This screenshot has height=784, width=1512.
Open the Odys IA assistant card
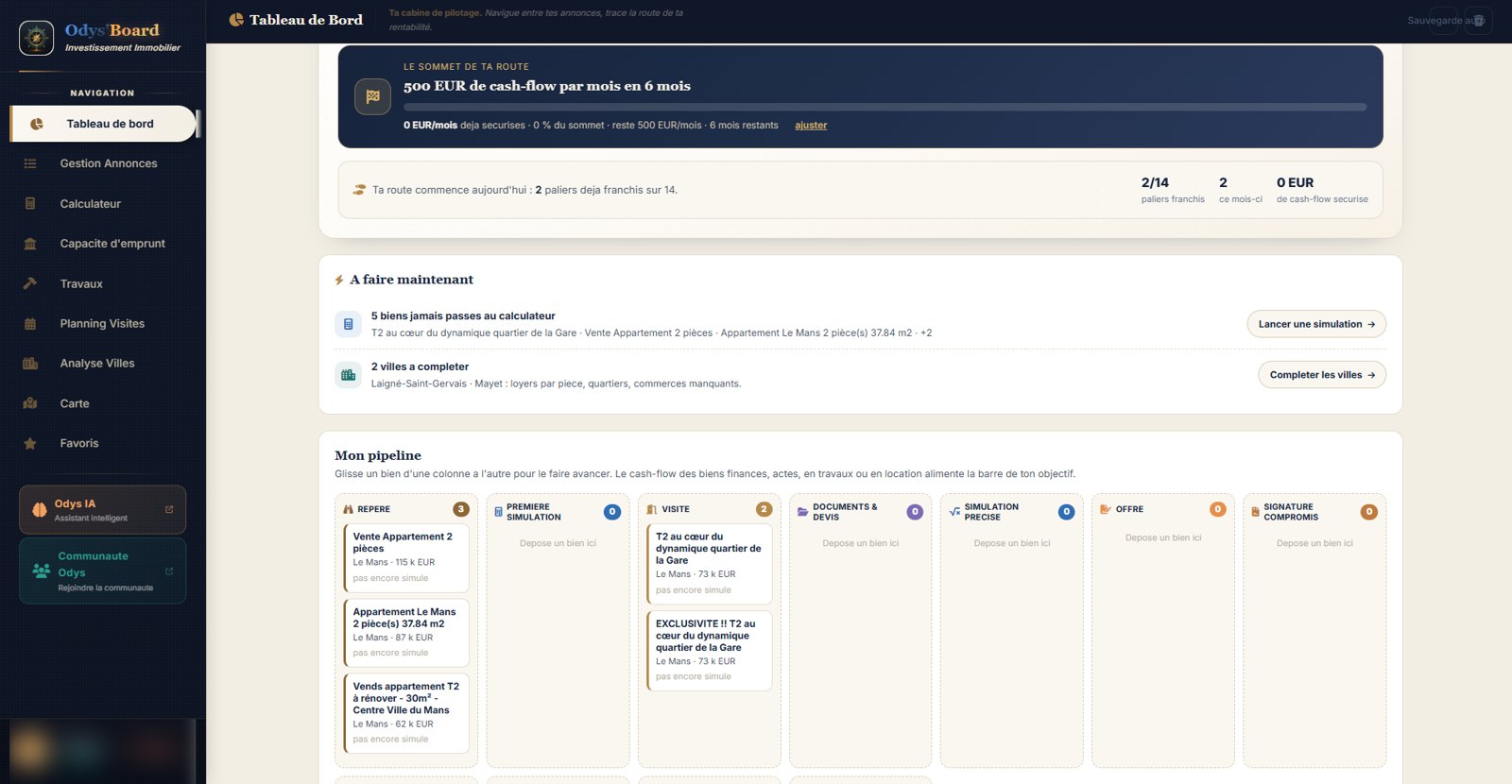coord(102,510)
